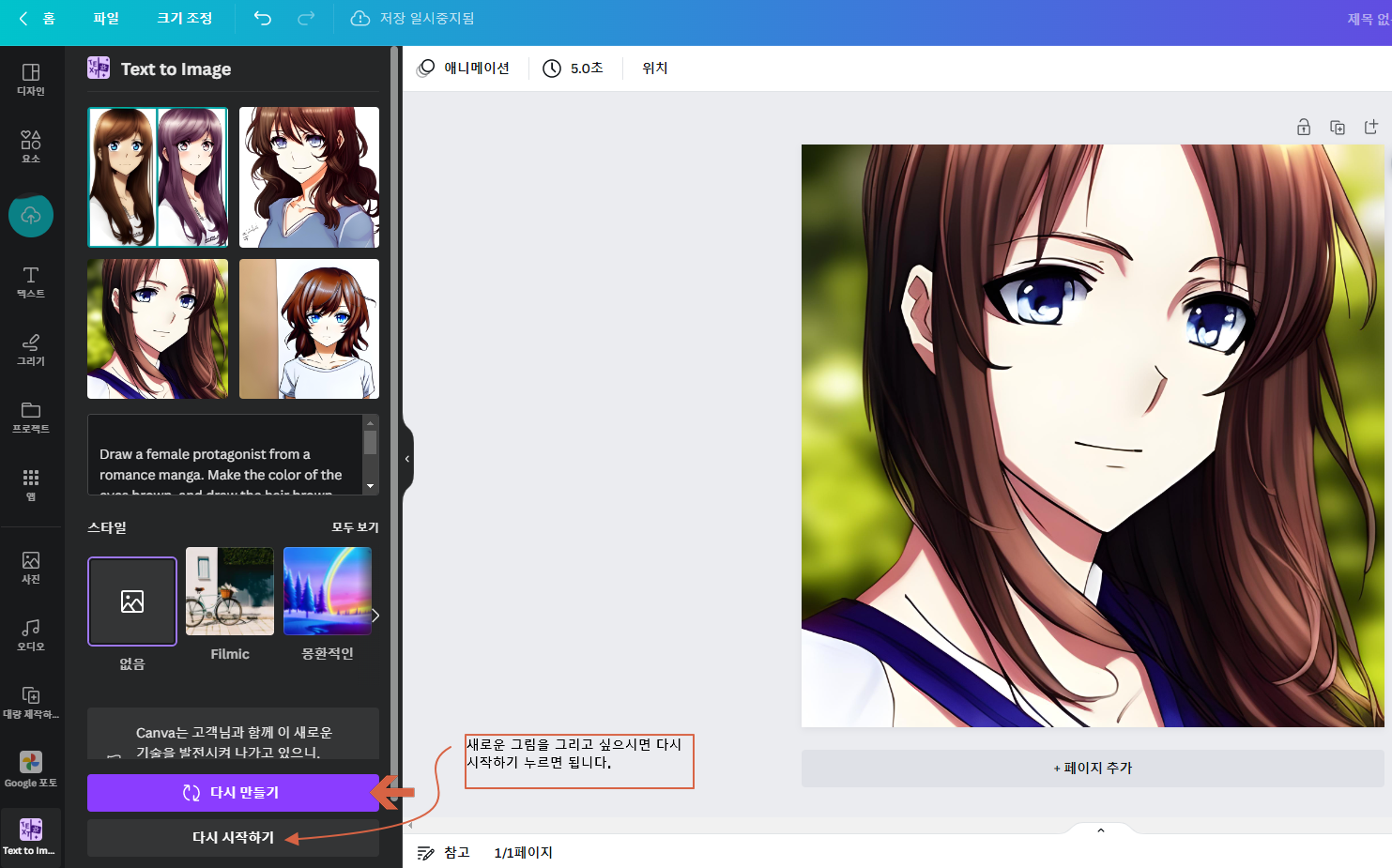Go back to 홈 home
The height and width of the screenshot is (868, 1392).
click(38, 19)
